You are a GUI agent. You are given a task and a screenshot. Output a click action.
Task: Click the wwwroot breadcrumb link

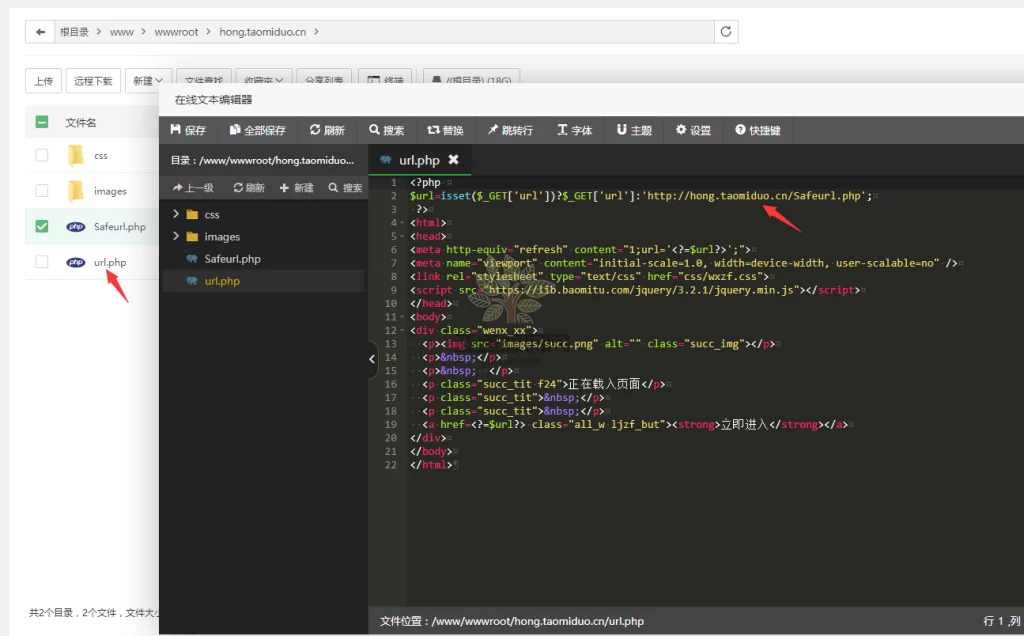(x=176, y=32)
